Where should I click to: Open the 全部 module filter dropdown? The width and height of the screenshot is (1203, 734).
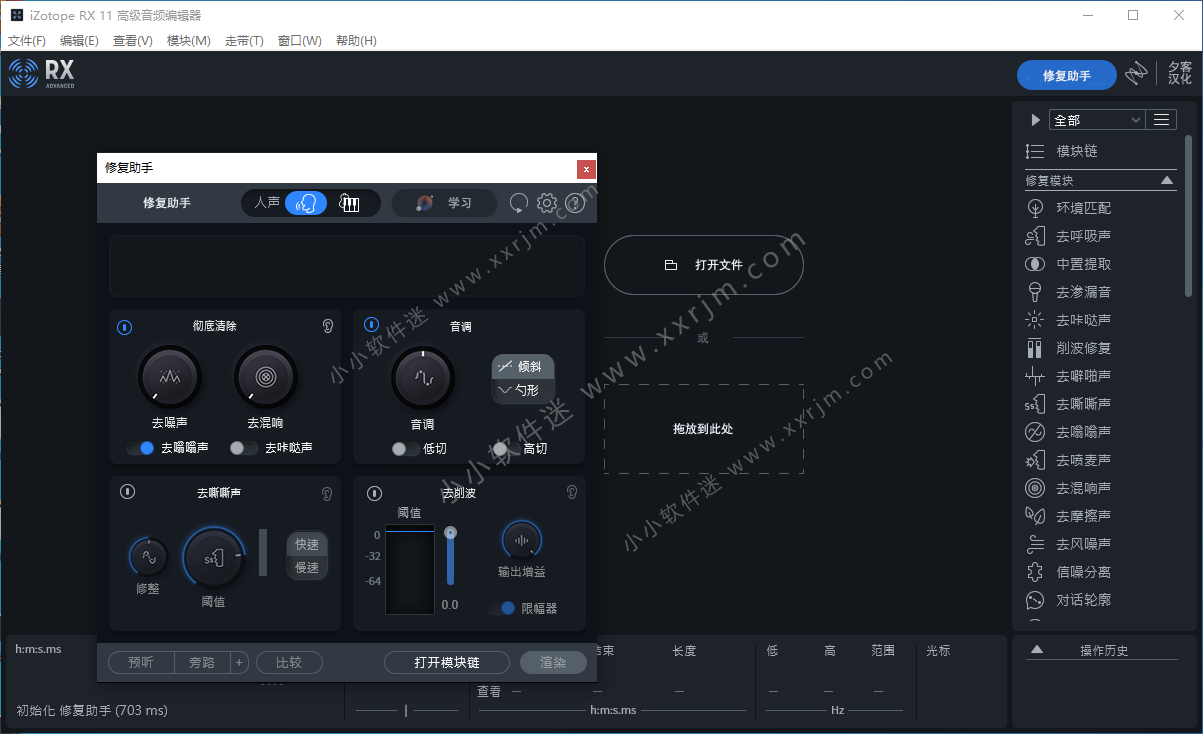[1097, 120]
